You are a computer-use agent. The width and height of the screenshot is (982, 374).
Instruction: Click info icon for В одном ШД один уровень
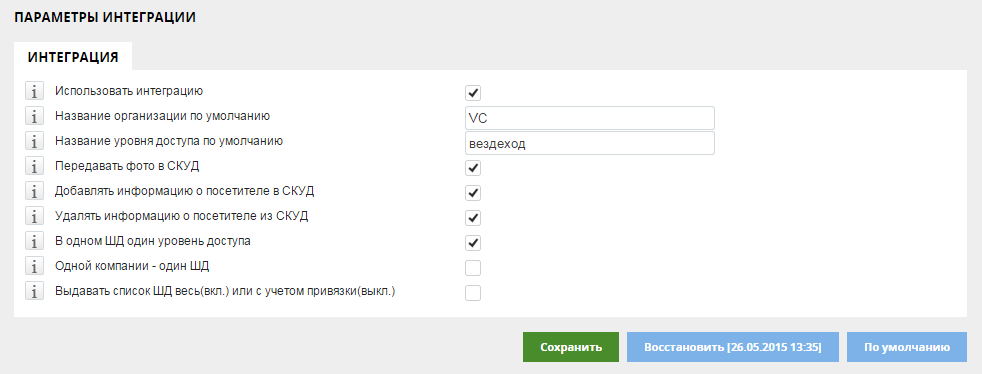click(34, 241)
